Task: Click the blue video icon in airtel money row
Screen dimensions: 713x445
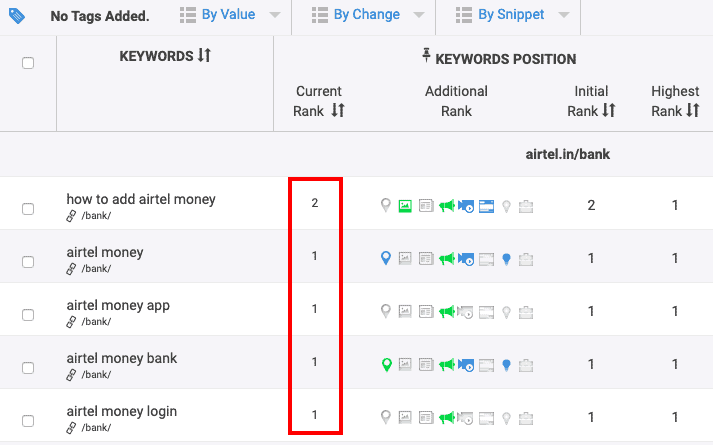Action: click(x=466, y=259)
